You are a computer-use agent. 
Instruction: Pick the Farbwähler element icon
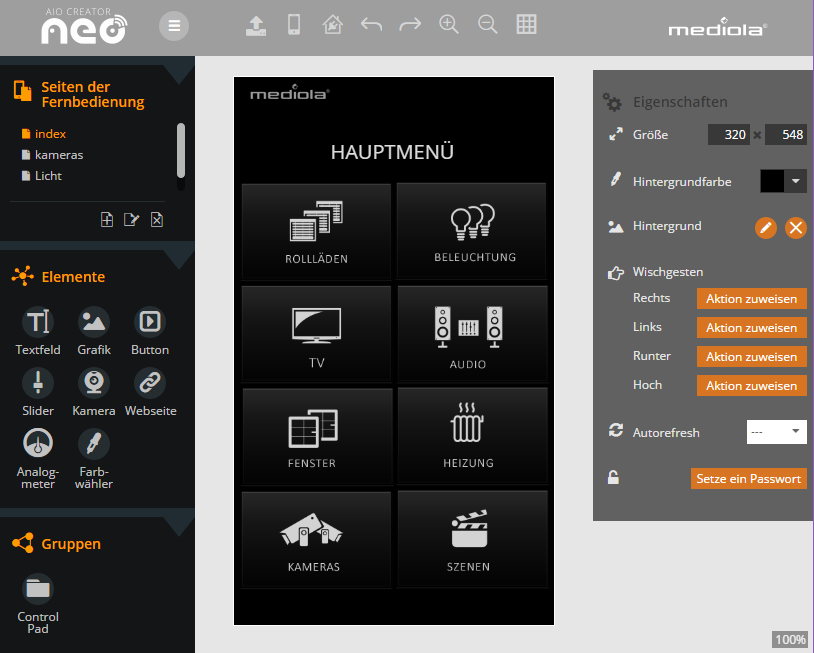[94, 443]
